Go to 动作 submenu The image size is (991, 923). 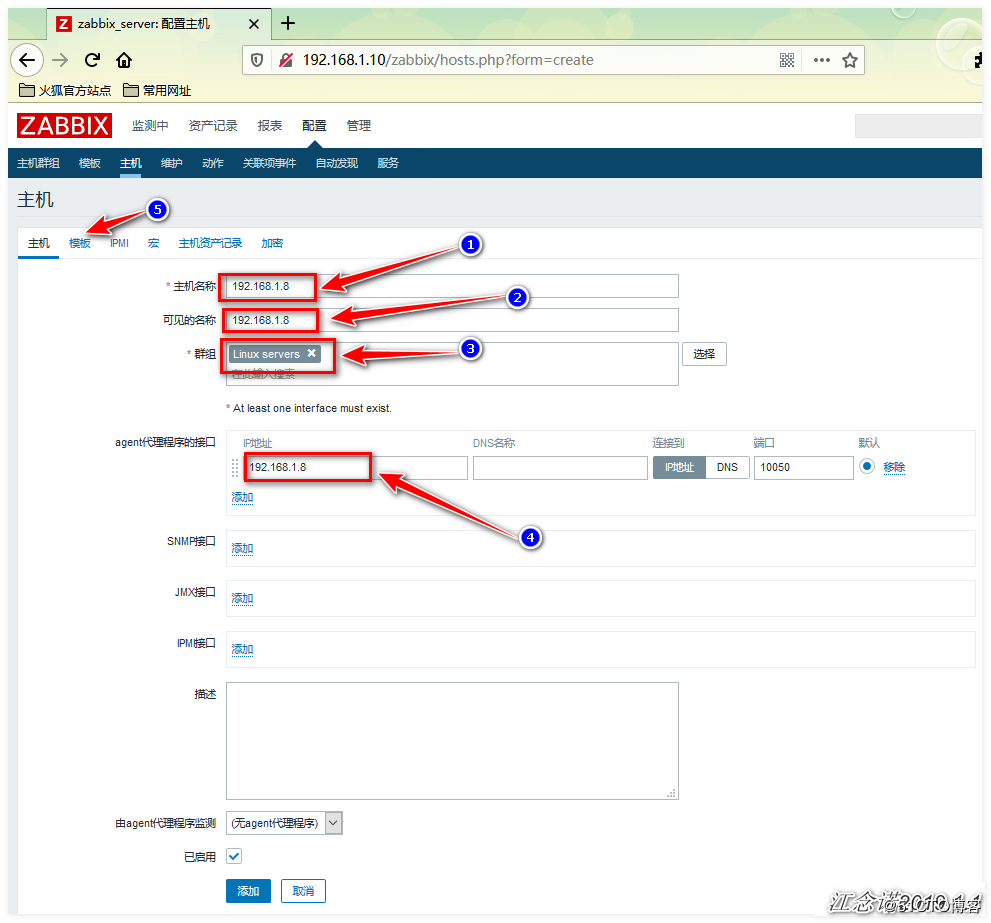coord(212,163)
